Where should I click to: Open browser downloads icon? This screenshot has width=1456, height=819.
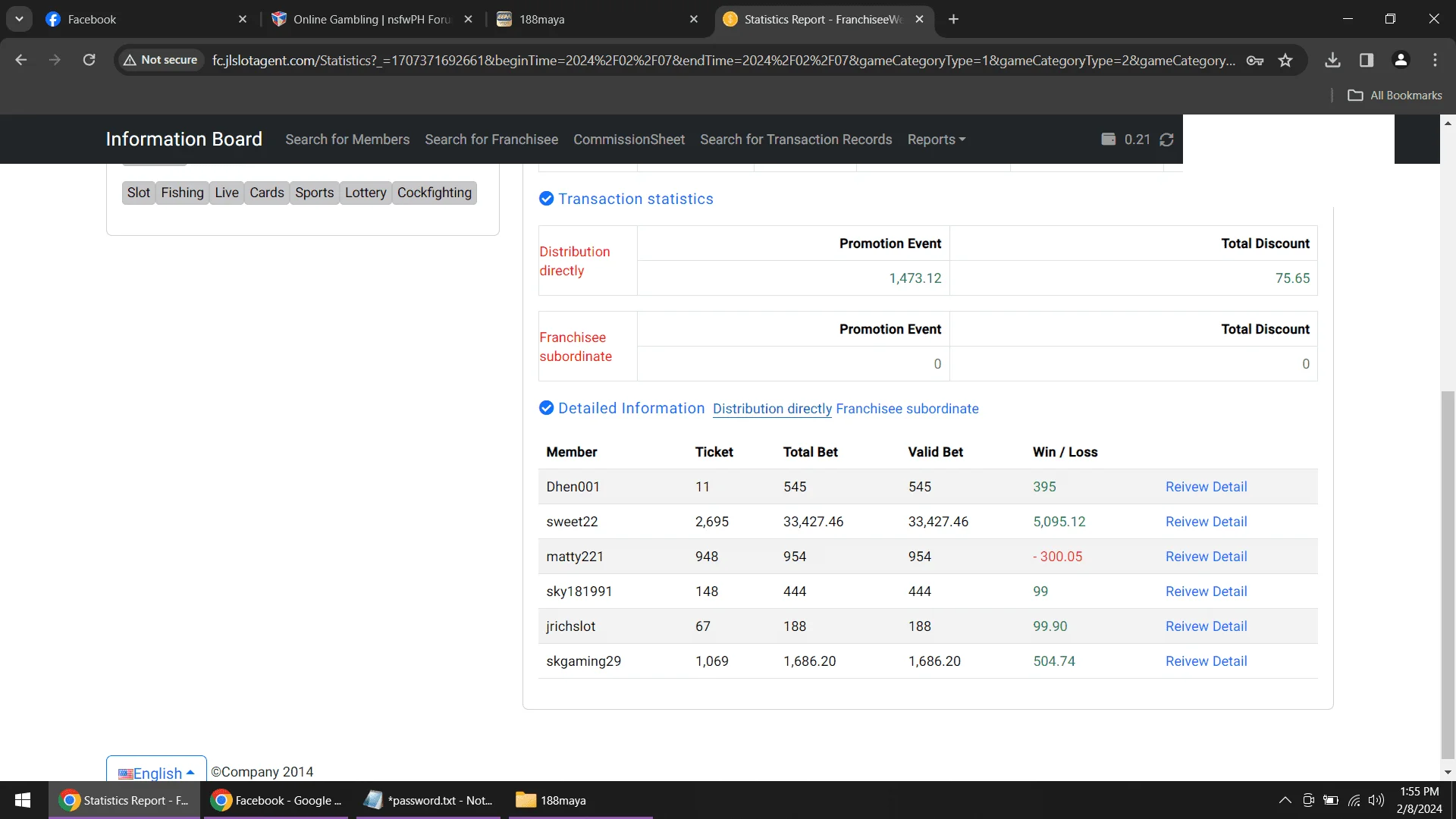pyautogui.click(x=1332, y=60)
